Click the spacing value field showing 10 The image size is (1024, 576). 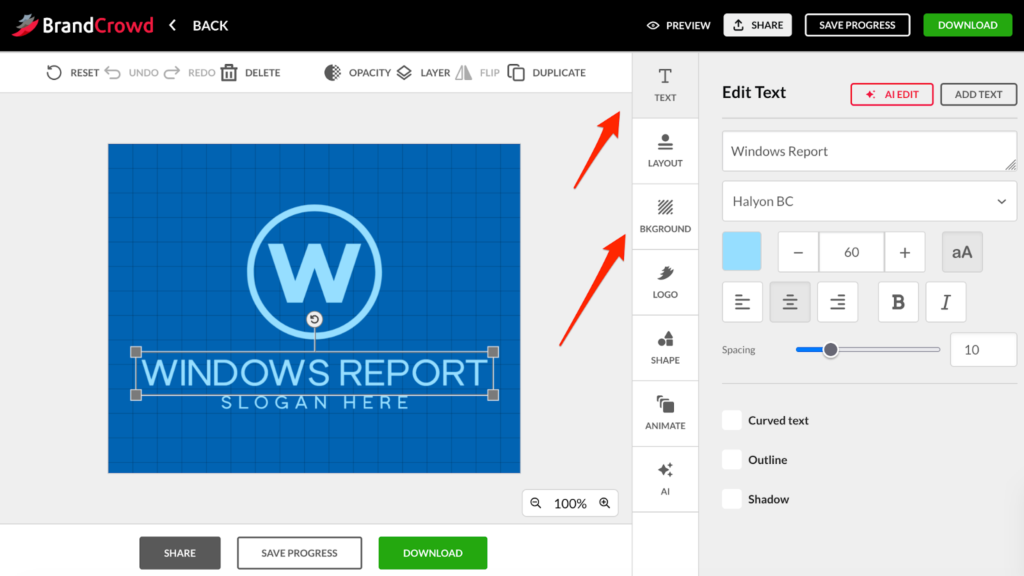pos(983,349)
